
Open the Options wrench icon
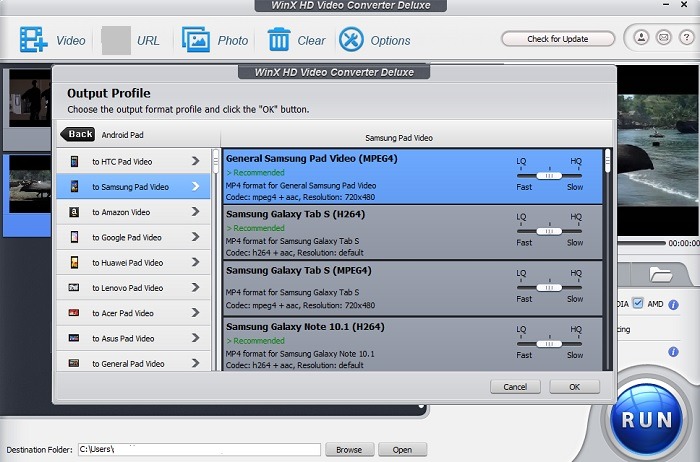tap(351, 40)
